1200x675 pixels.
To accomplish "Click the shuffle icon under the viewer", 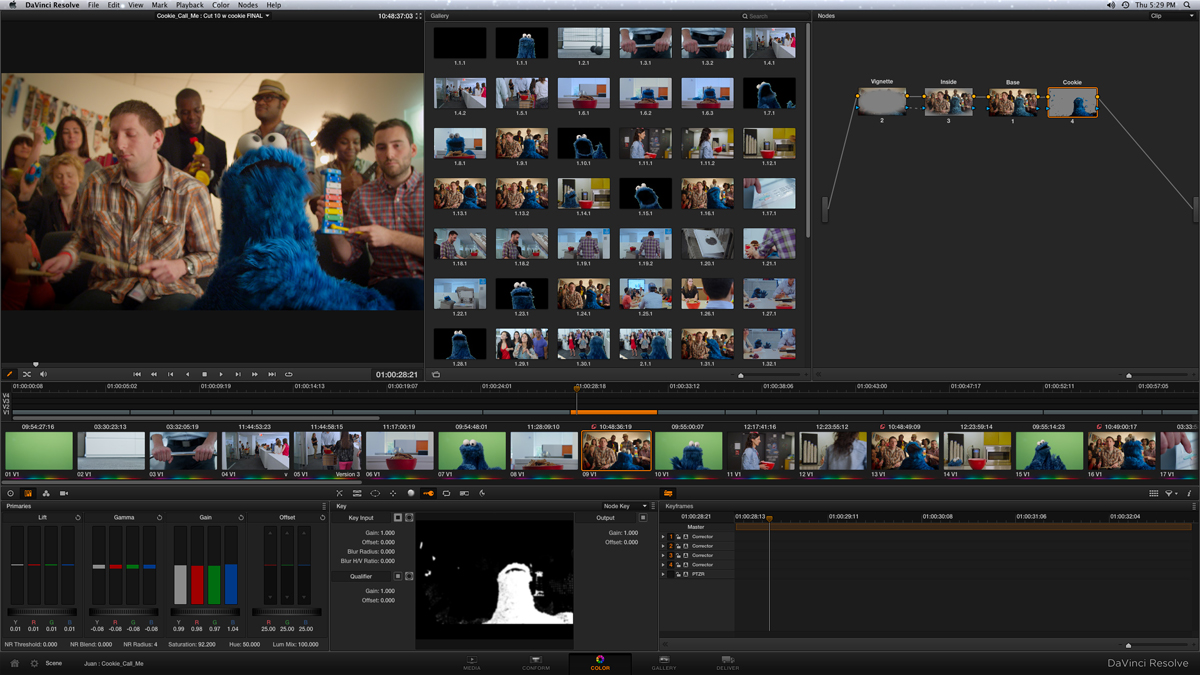I will 27,374.
